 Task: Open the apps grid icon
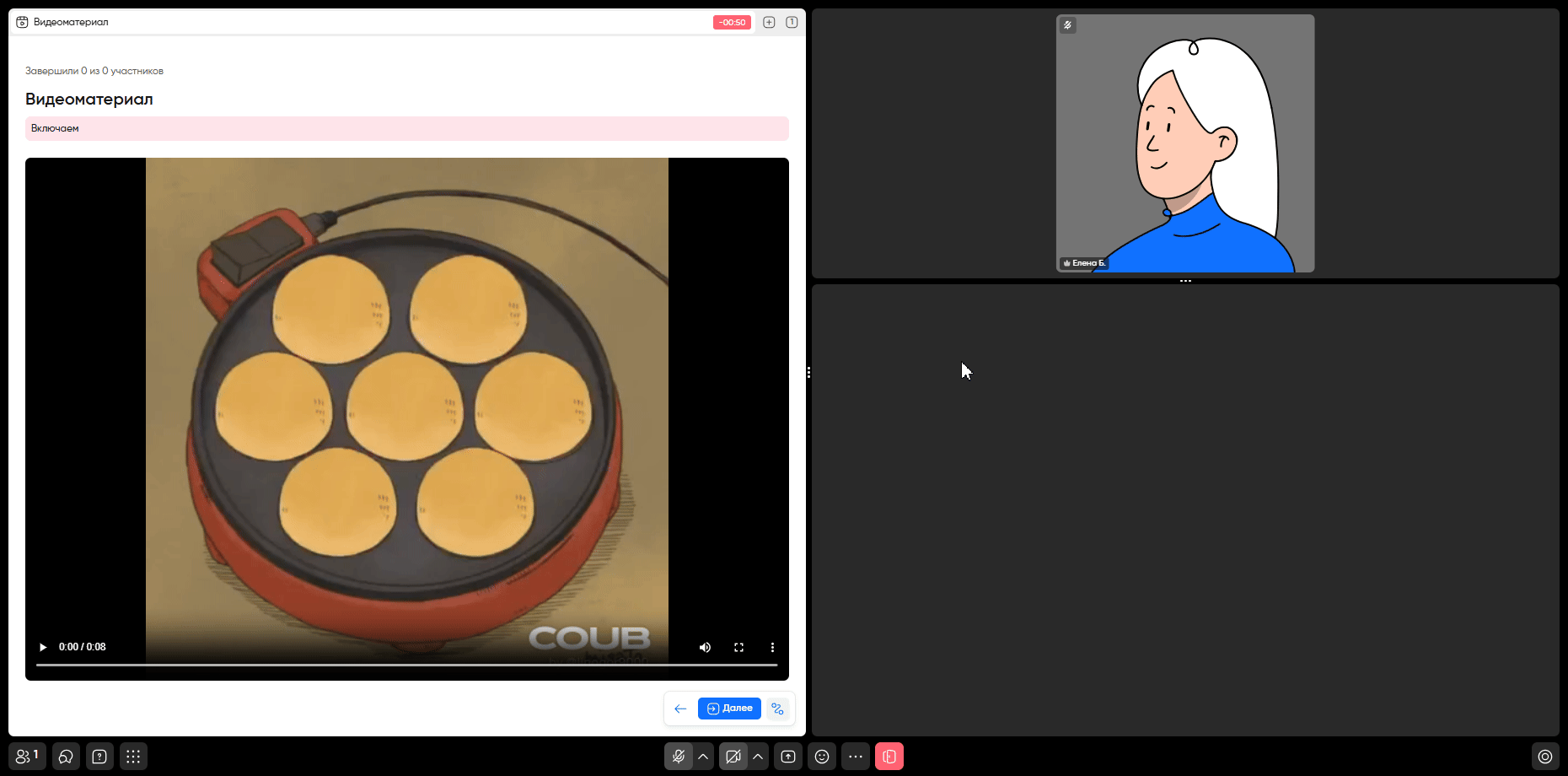point(133,757)
